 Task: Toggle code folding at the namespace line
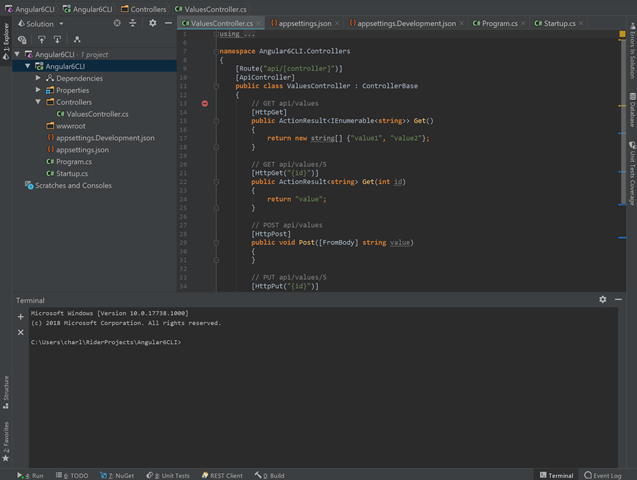216,50
